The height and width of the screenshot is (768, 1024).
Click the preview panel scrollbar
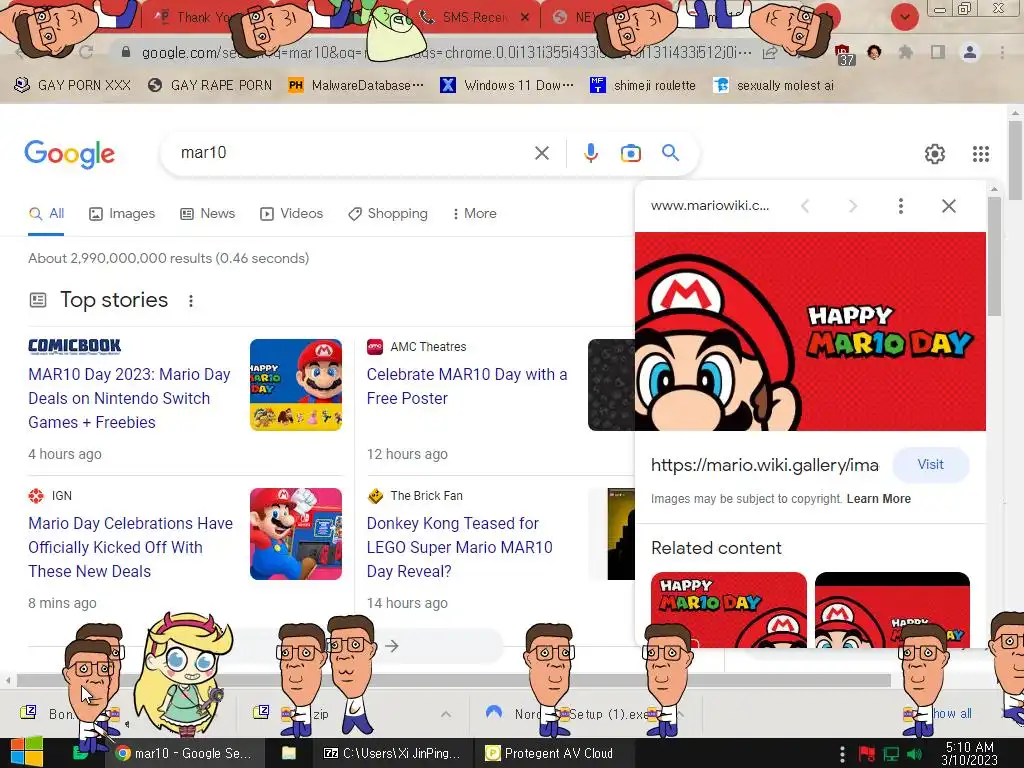tap(994, 256)
